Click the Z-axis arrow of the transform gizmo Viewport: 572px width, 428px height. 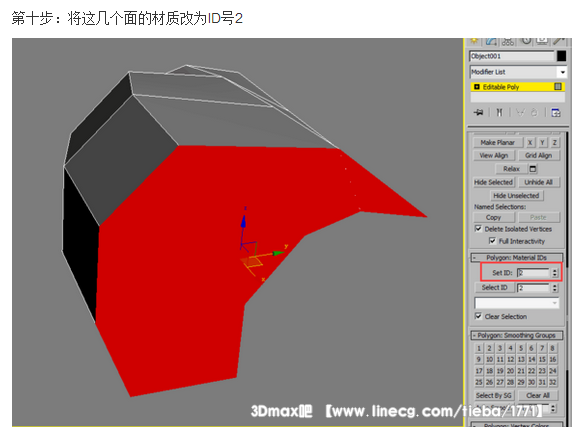point(243,221)
